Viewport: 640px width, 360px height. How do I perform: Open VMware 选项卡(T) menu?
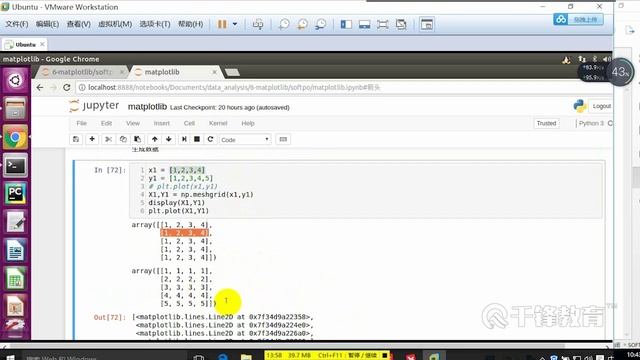155,24
